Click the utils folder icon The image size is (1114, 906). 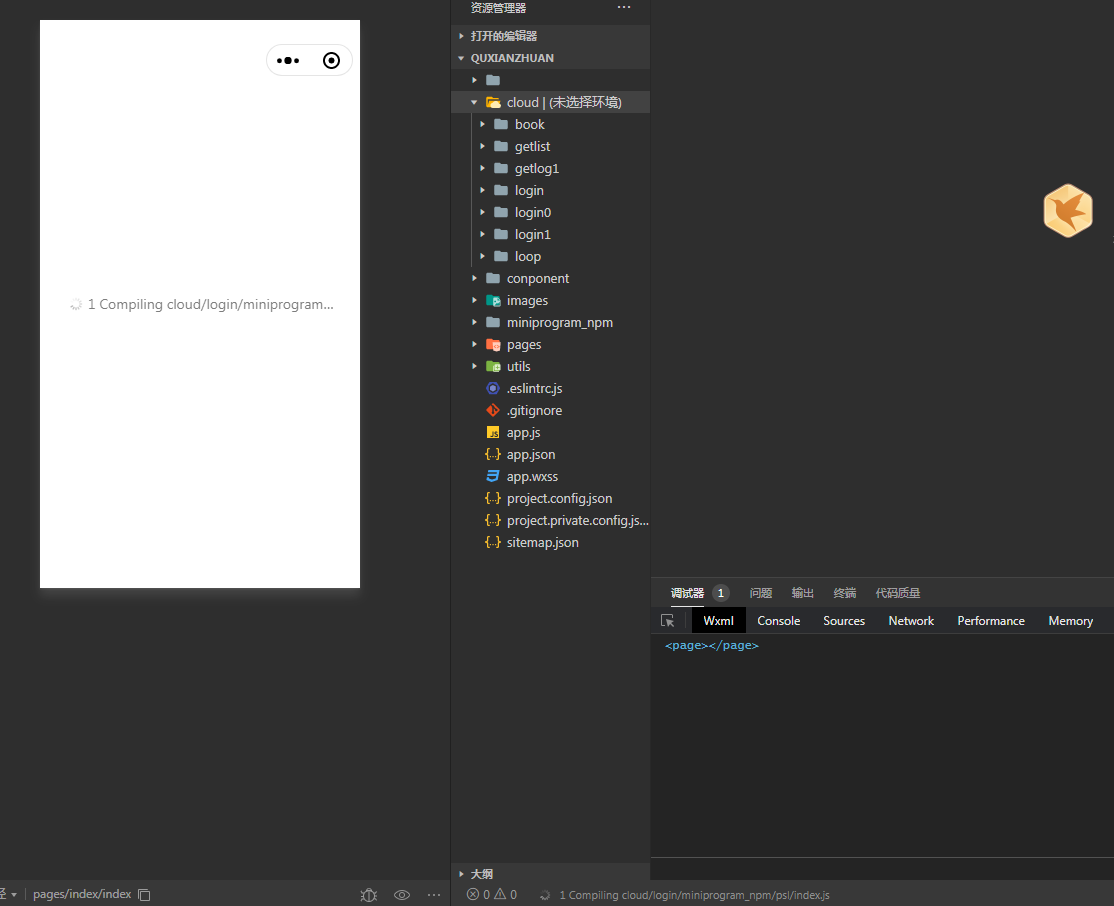click(x=493, y=367)
